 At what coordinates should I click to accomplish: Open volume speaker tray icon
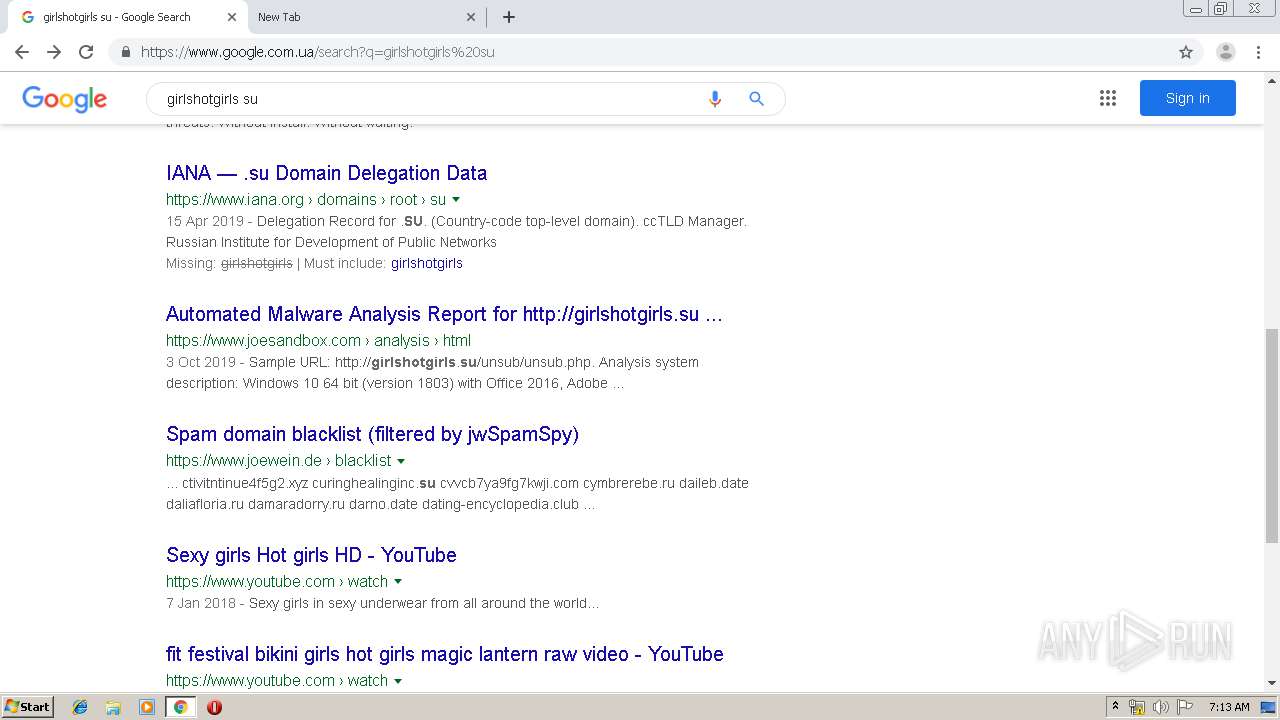1161,707
